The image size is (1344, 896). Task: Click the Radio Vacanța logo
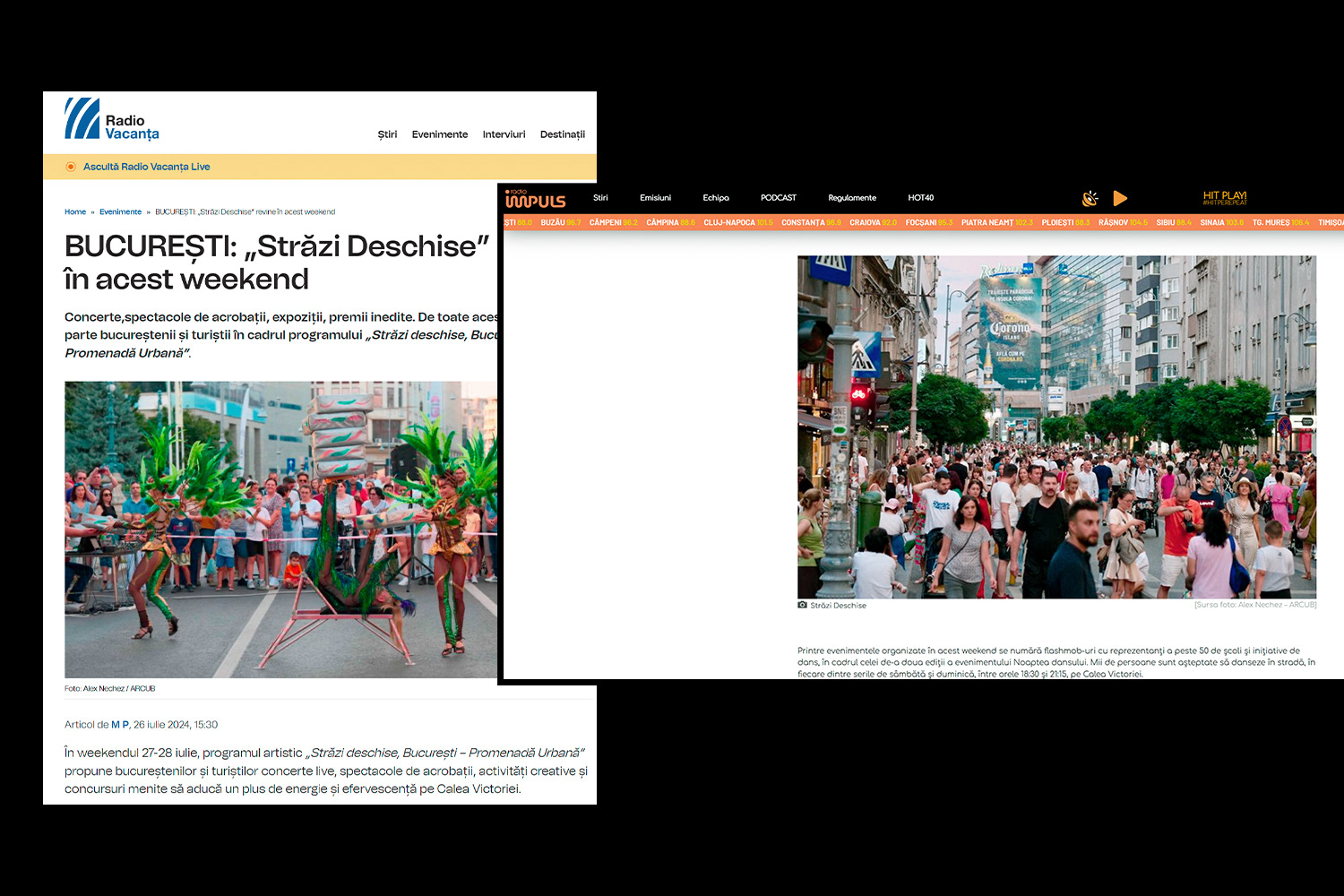[x=111, y=117]
